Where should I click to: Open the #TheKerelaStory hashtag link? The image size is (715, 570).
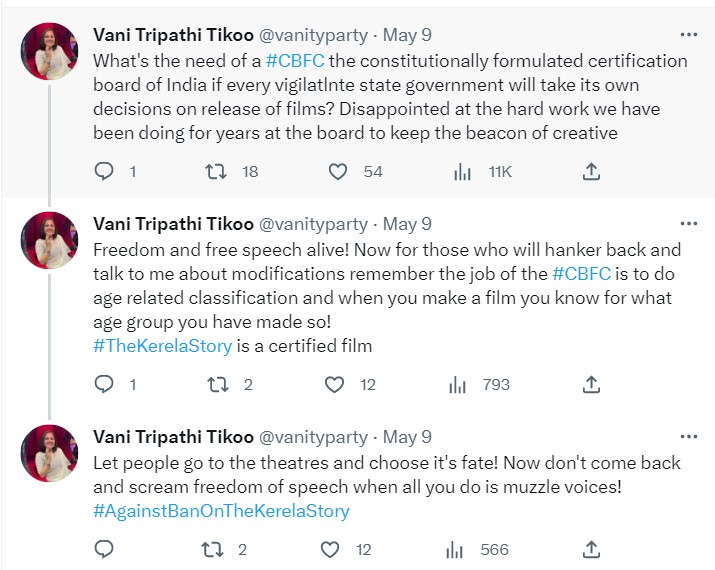pyautogui.click(x=162, y=346)
